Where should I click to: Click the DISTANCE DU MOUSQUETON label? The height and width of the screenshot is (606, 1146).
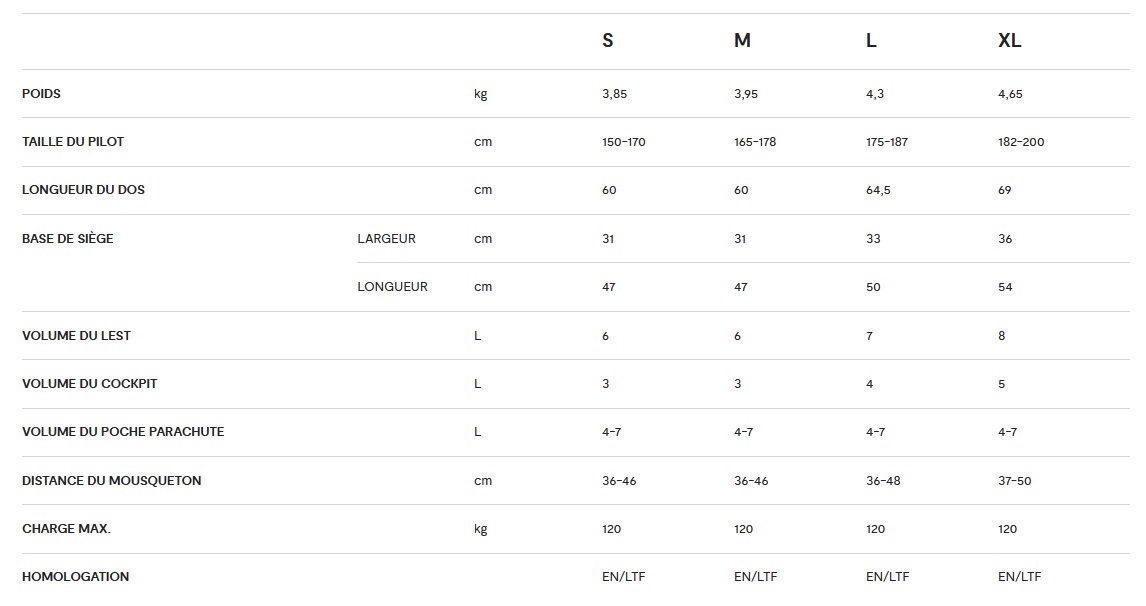coord(112,481)
